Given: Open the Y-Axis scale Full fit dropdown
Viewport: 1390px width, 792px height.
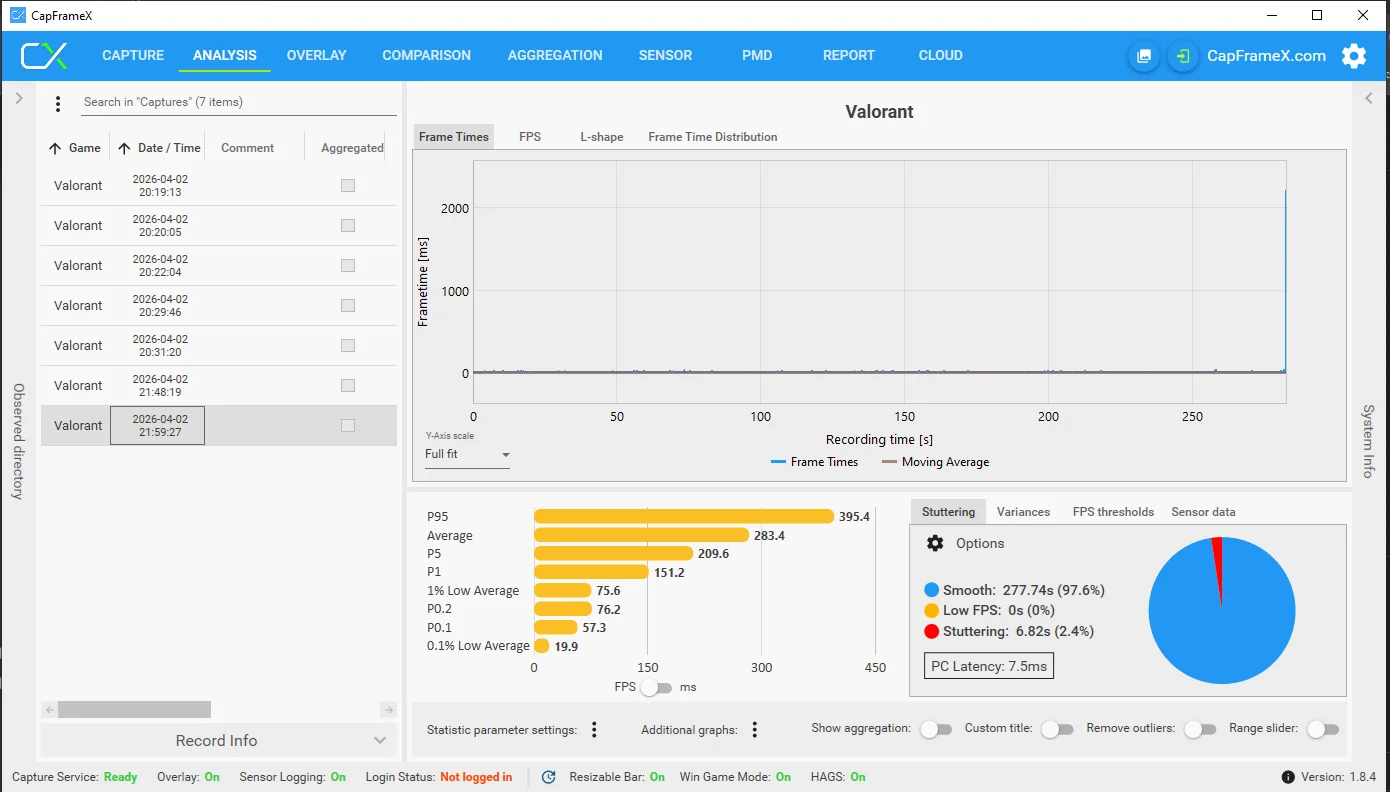Looking at the screenshot, I should (x=467, y=454).
